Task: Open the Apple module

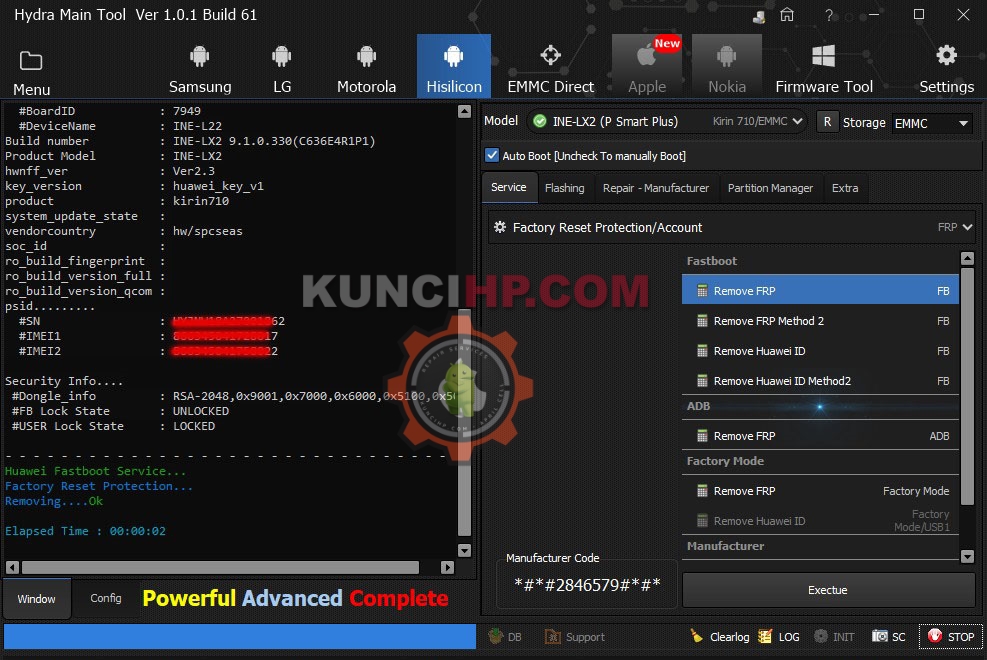Action: pos(647,67)
